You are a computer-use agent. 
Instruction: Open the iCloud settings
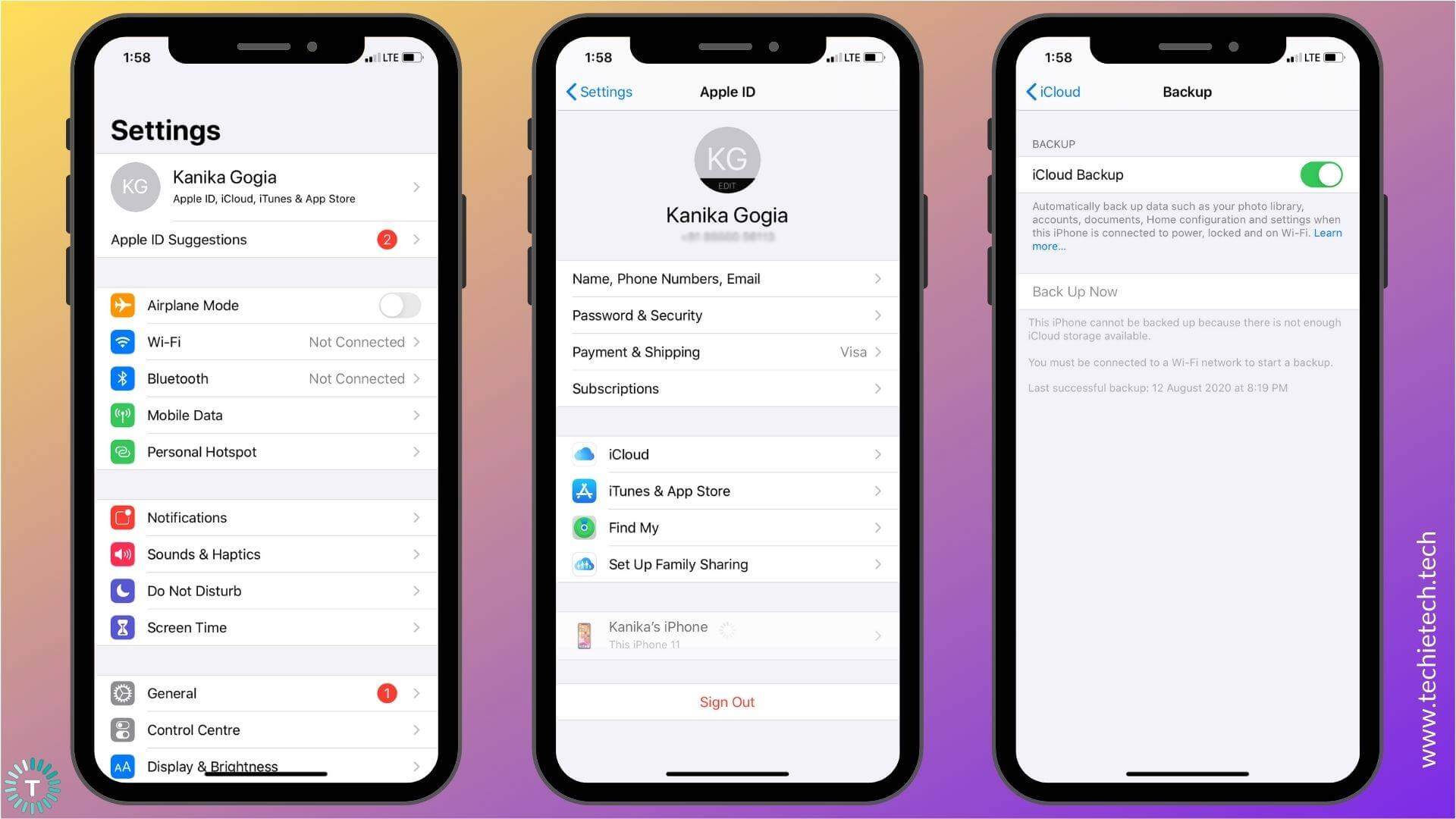pos(727,454)
